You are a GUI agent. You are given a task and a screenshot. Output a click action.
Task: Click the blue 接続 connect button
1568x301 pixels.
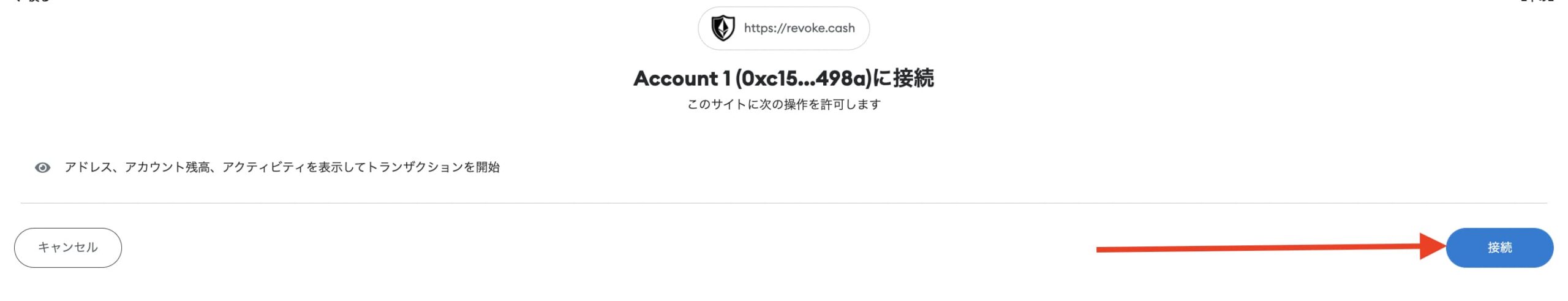point(1499,248)
